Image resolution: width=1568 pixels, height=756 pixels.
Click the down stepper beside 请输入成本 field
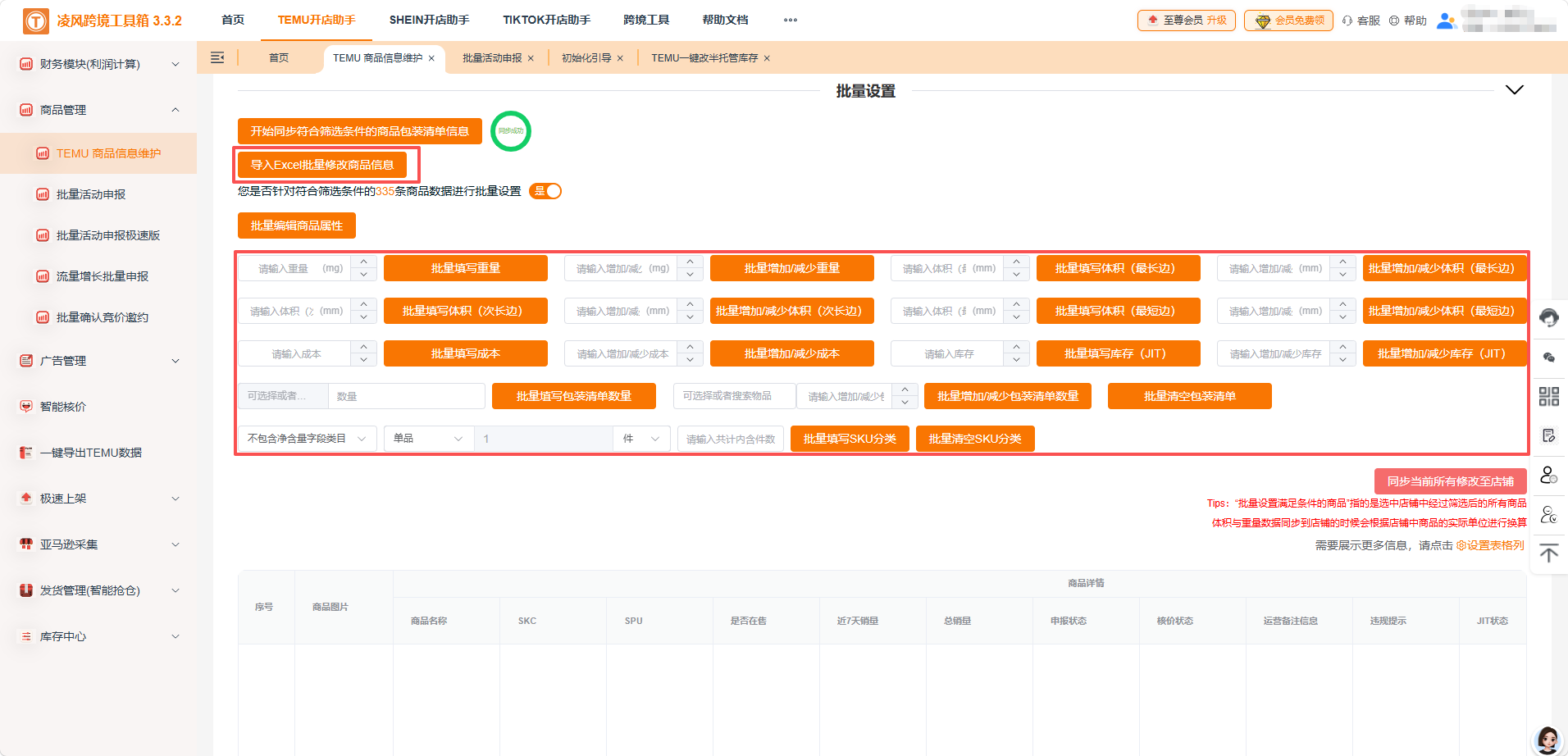(363, 359)
